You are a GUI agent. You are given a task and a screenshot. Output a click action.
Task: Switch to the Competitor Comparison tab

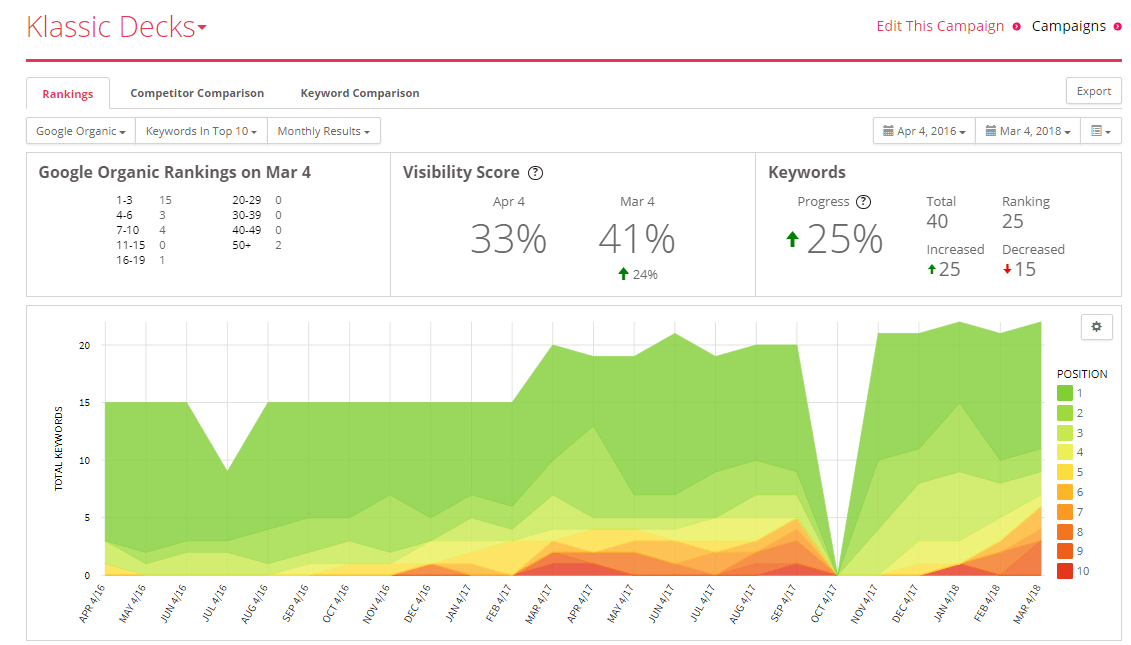197,93
